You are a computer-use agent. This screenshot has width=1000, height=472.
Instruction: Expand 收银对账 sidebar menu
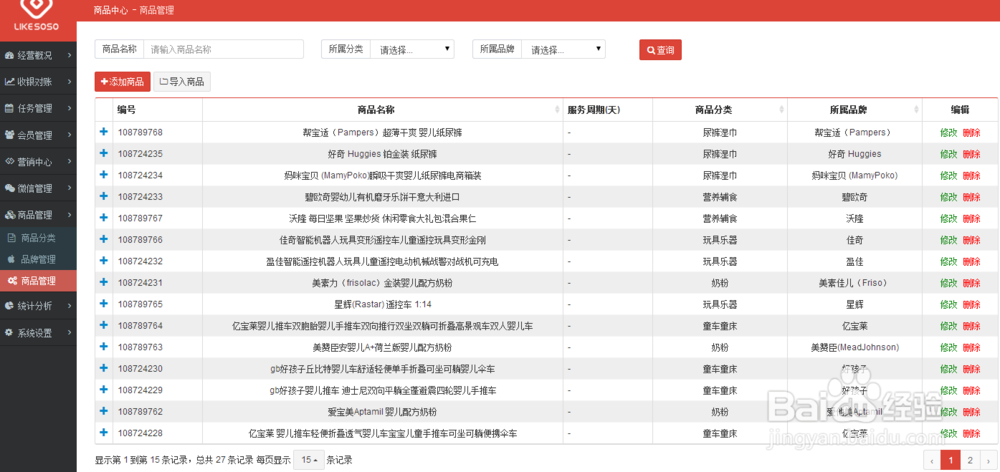pyautogui.click(x=38, y=82)
